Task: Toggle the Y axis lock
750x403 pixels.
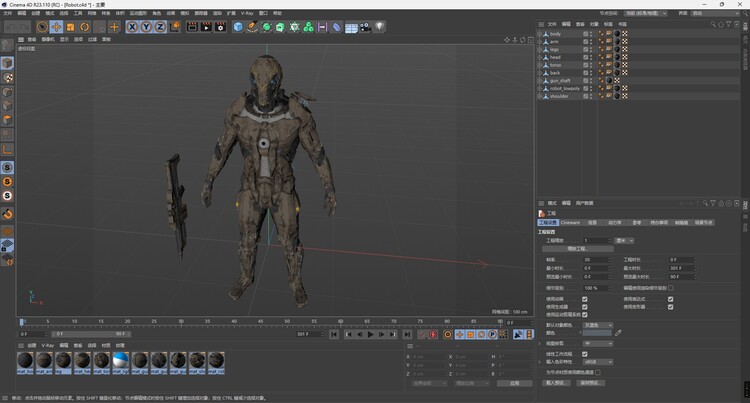Action: 146,27
